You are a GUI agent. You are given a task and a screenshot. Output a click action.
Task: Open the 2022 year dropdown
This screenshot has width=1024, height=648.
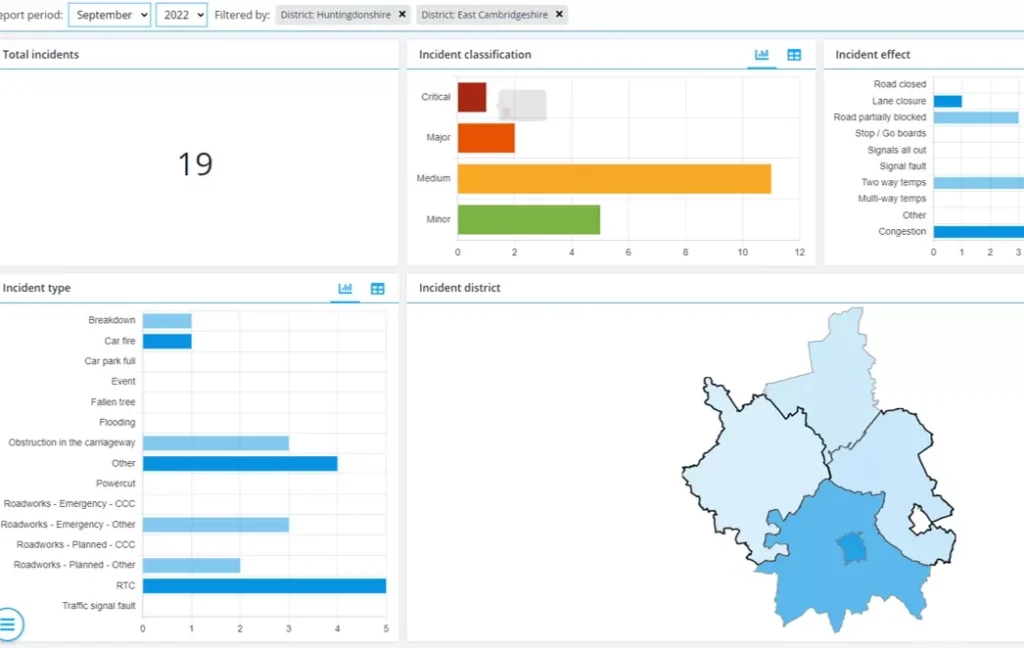point(181,15)
